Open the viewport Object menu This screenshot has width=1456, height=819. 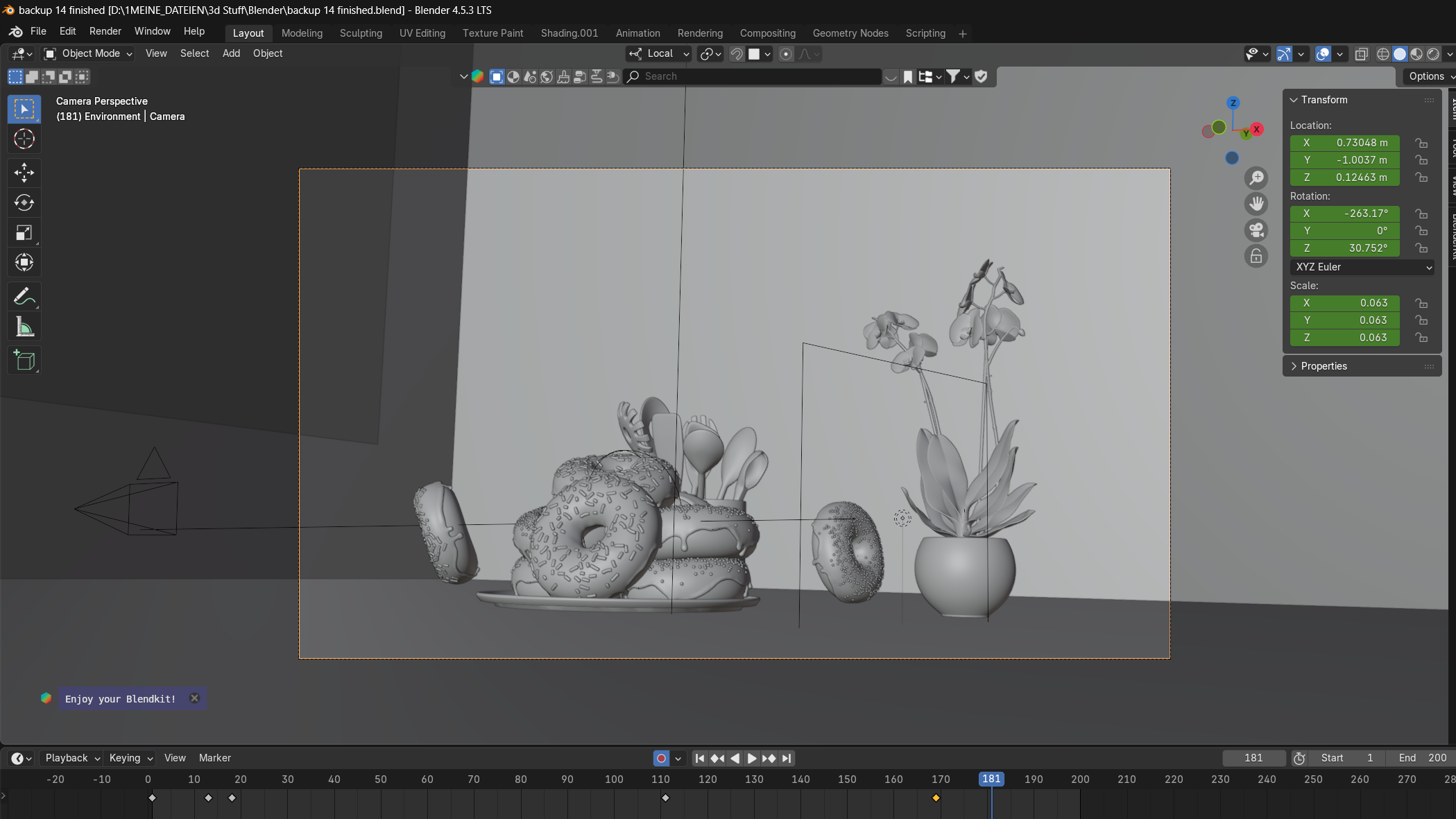(267, 53)
